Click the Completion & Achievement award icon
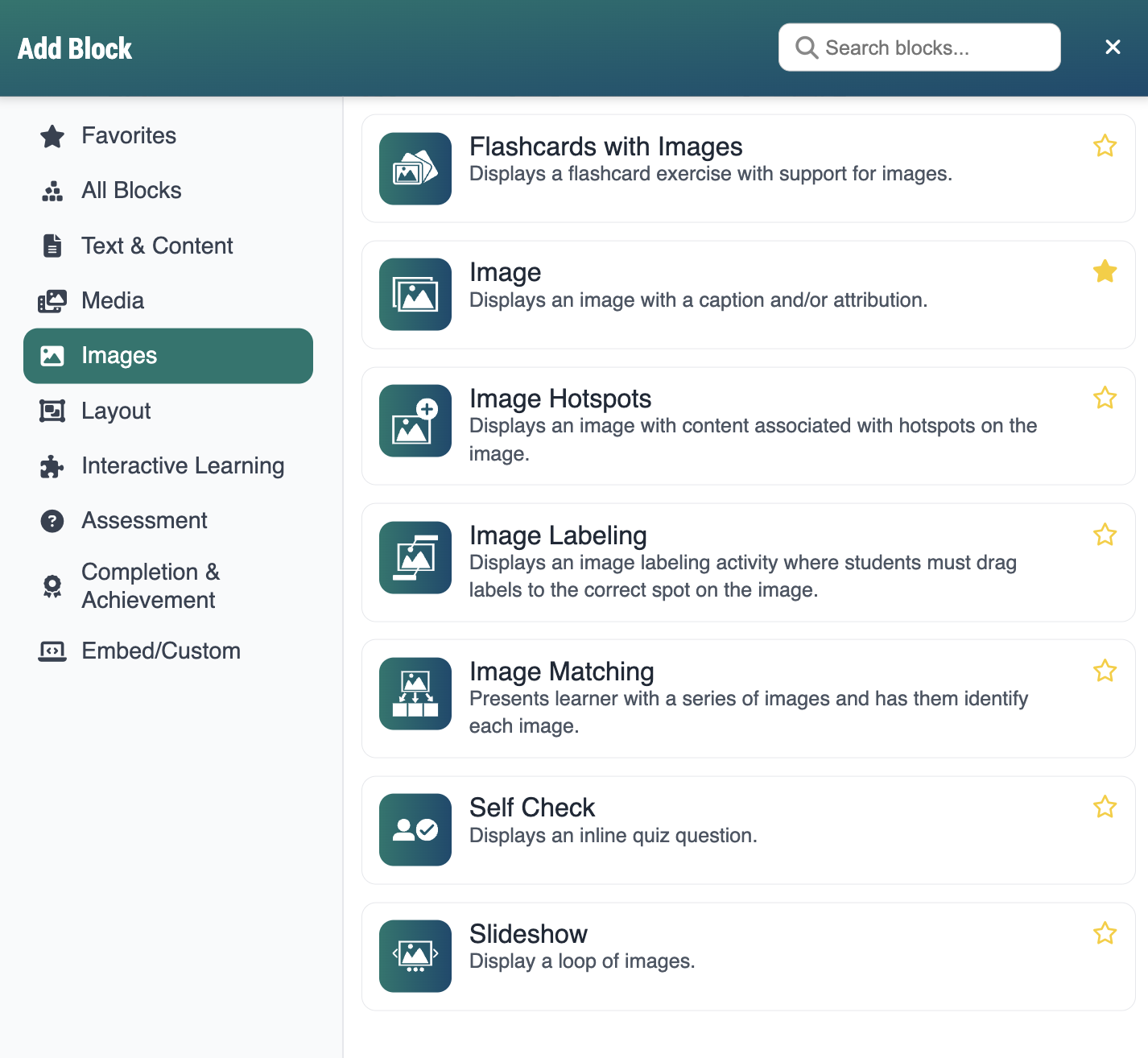The height and width of the screenshot is (1058, 1148). [52, 586]
